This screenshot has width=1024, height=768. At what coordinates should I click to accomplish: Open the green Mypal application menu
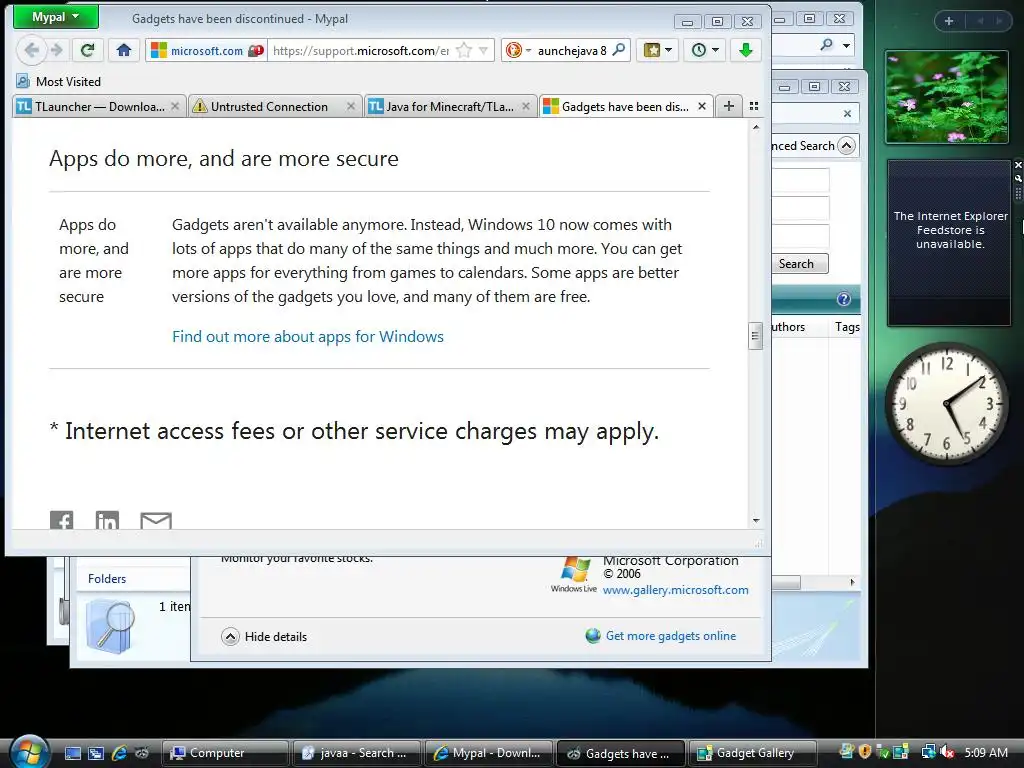[x=56, y=18]
